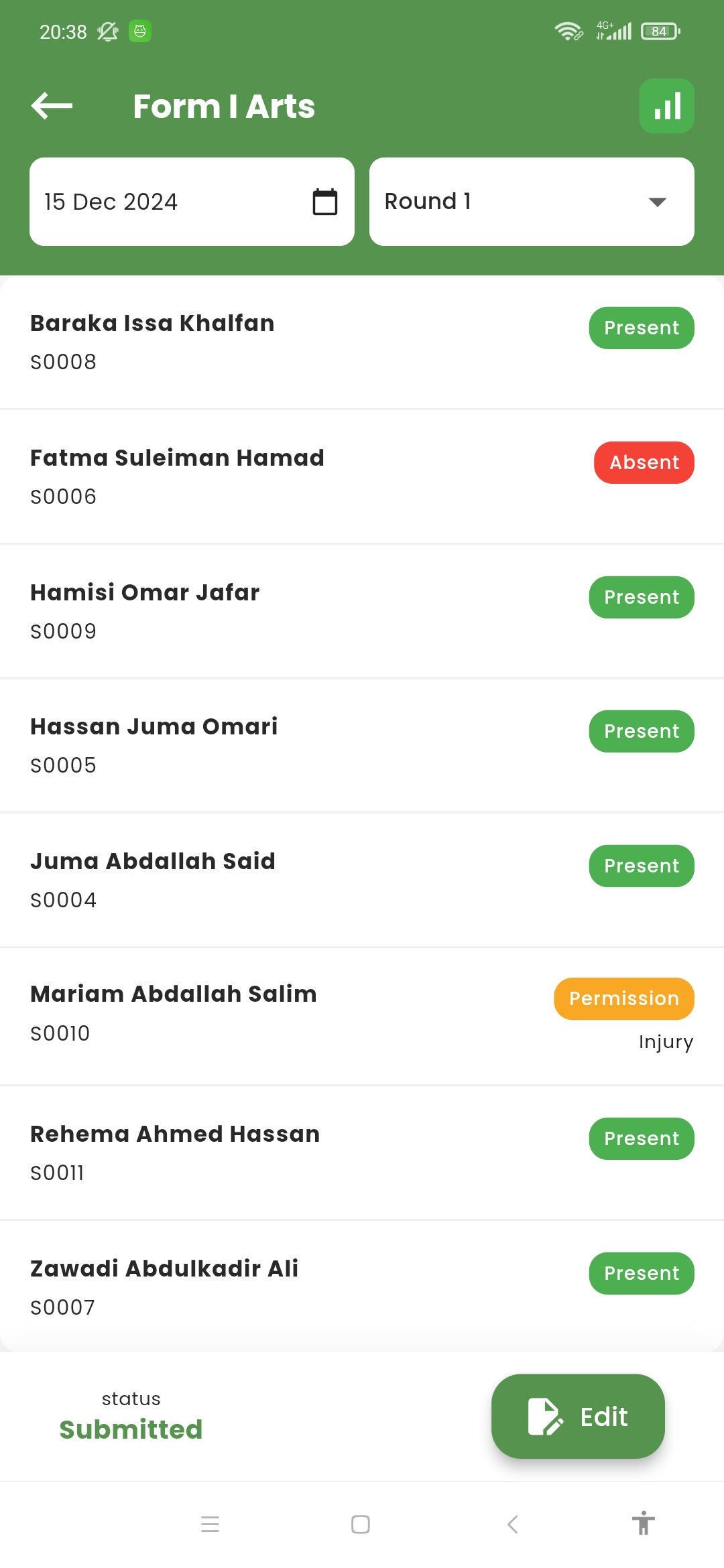The image size is (724, 1568).
Task: Toggle Fatma Suleiman Hamad's Absent badge
Action: [x=644, y=462]
